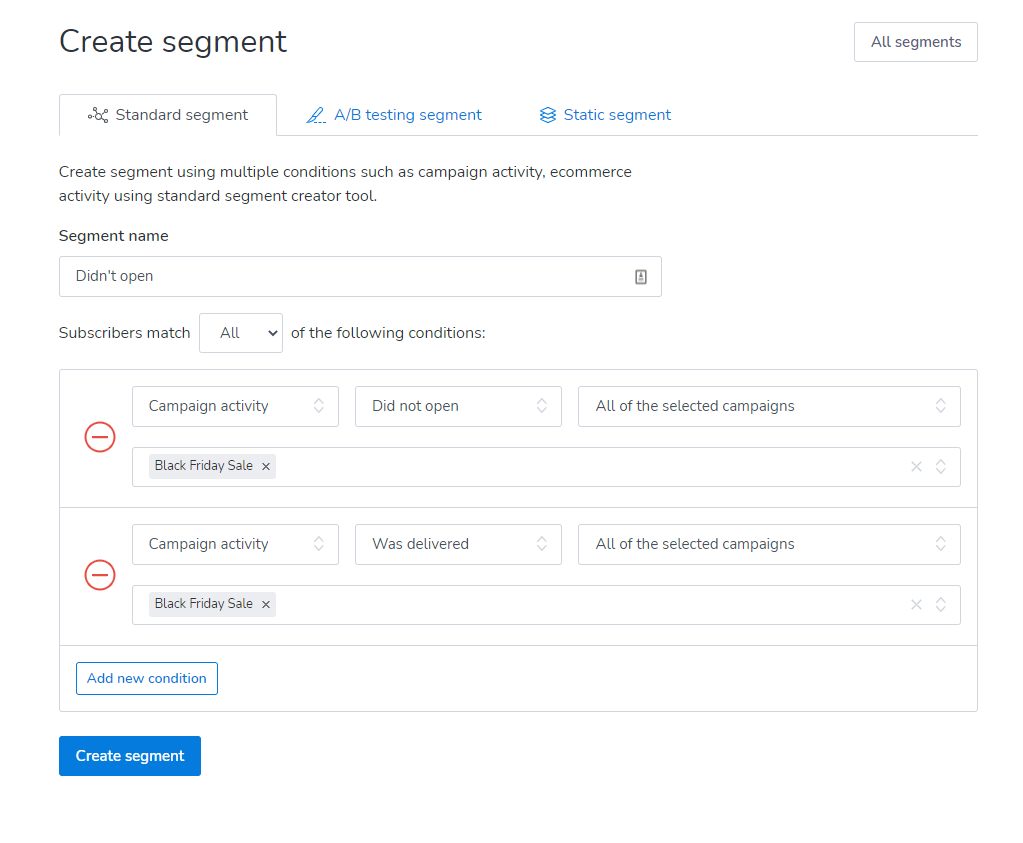Open the second Campaign activity dropdown
The height and width of the screenshot is (843, 1023).
(235, 544)
